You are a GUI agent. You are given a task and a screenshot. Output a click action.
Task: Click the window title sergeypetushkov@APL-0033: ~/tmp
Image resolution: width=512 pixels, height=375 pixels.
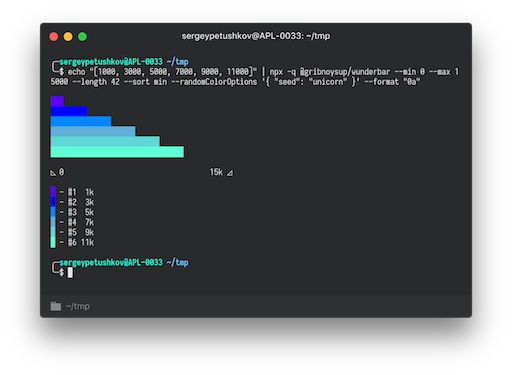(256, 36)
